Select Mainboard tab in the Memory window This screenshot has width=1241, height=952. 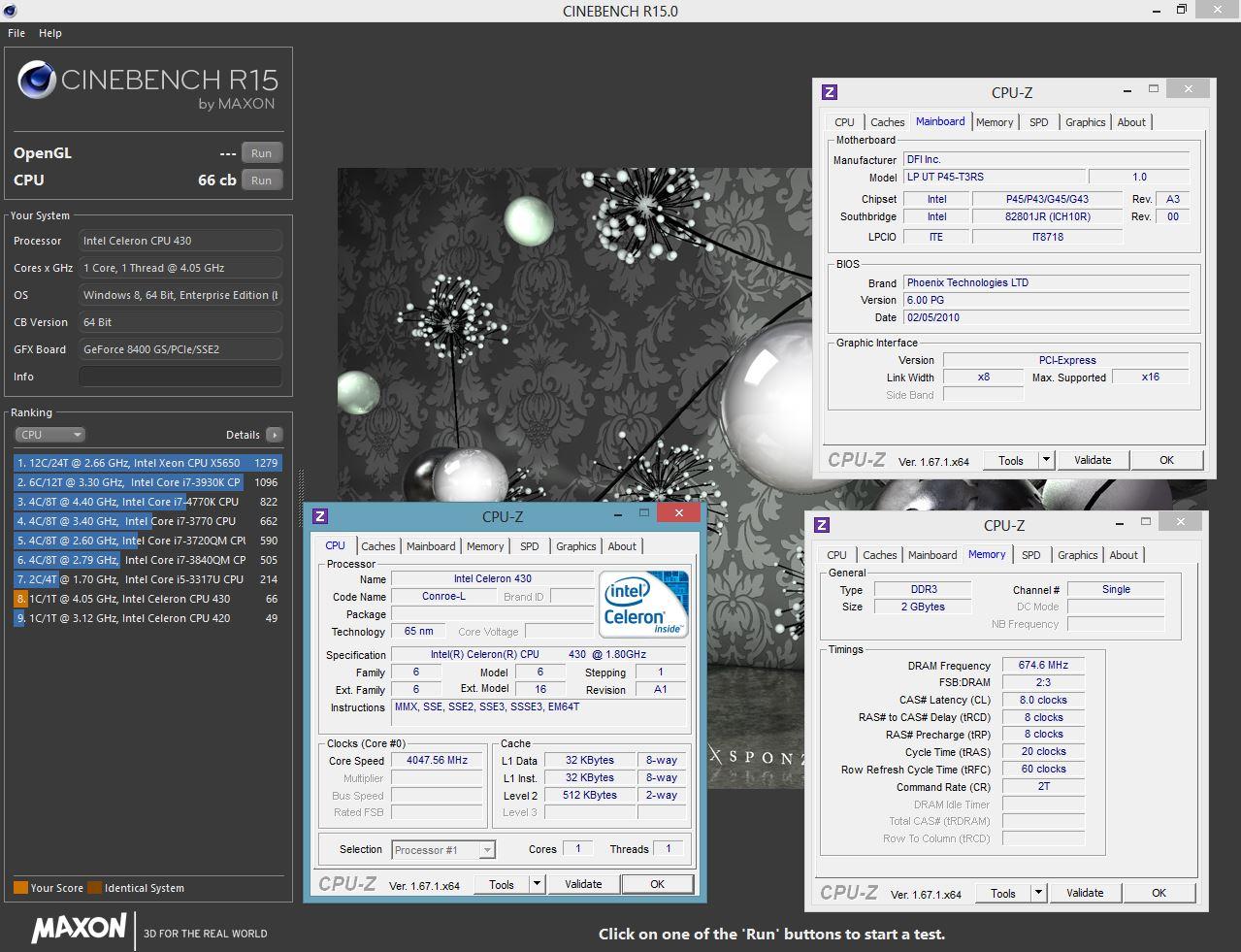(x=931, y=555)
